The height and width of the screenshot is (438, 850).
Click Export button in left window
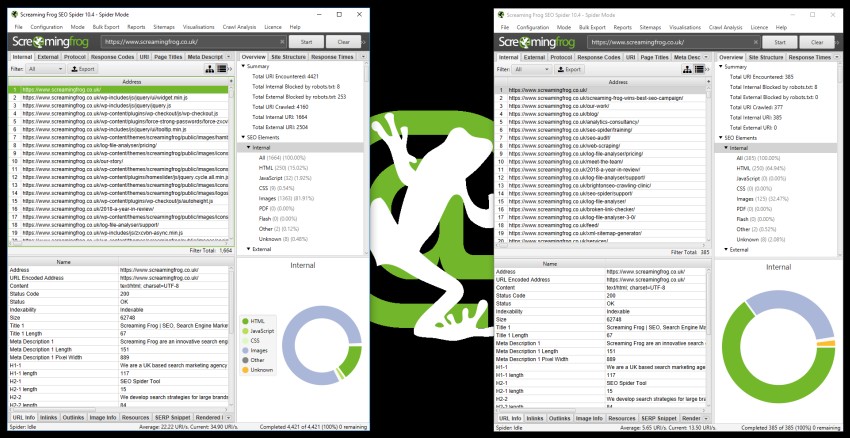(83, 69)
